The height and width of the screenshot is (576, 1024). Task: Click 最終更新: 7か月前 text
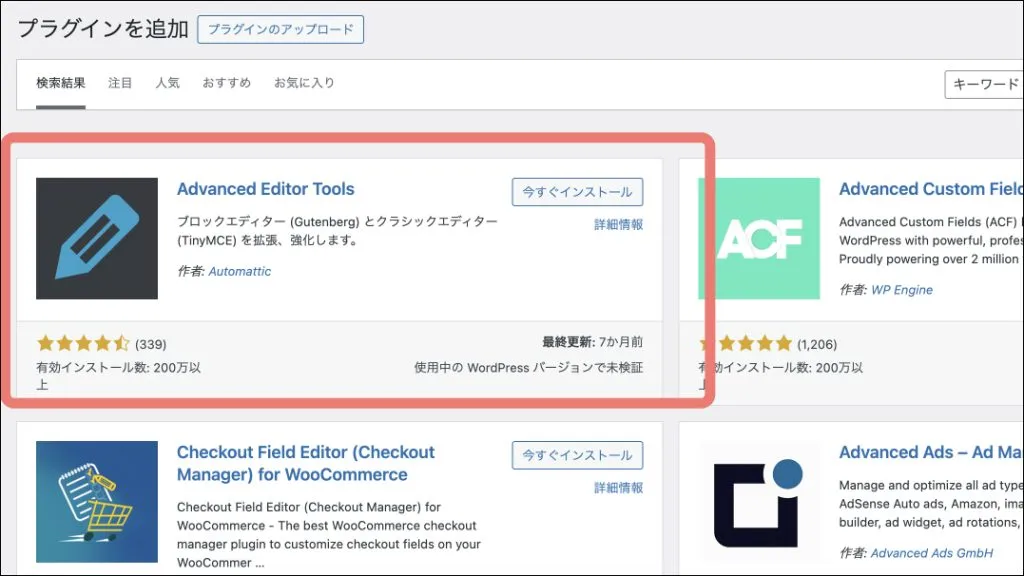[592, 342]
